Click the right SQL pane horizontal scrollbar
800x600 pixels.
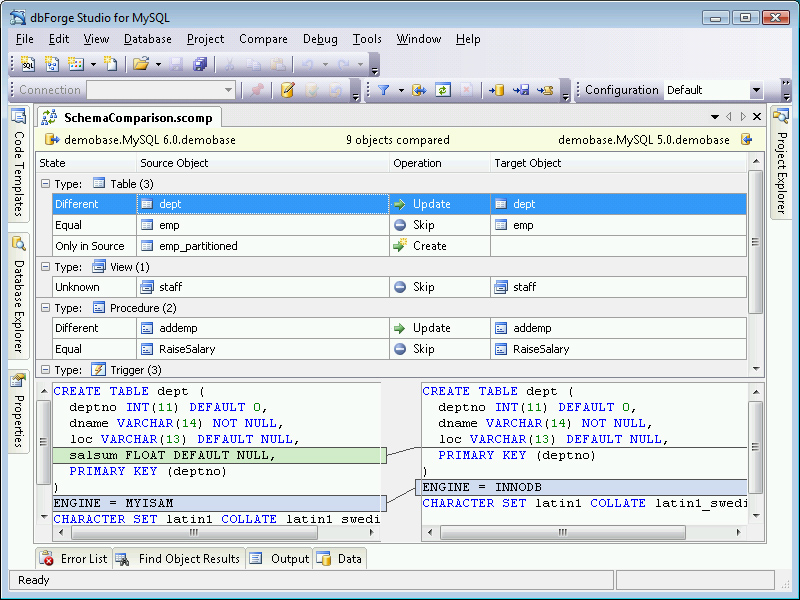[x=563, y=533]
